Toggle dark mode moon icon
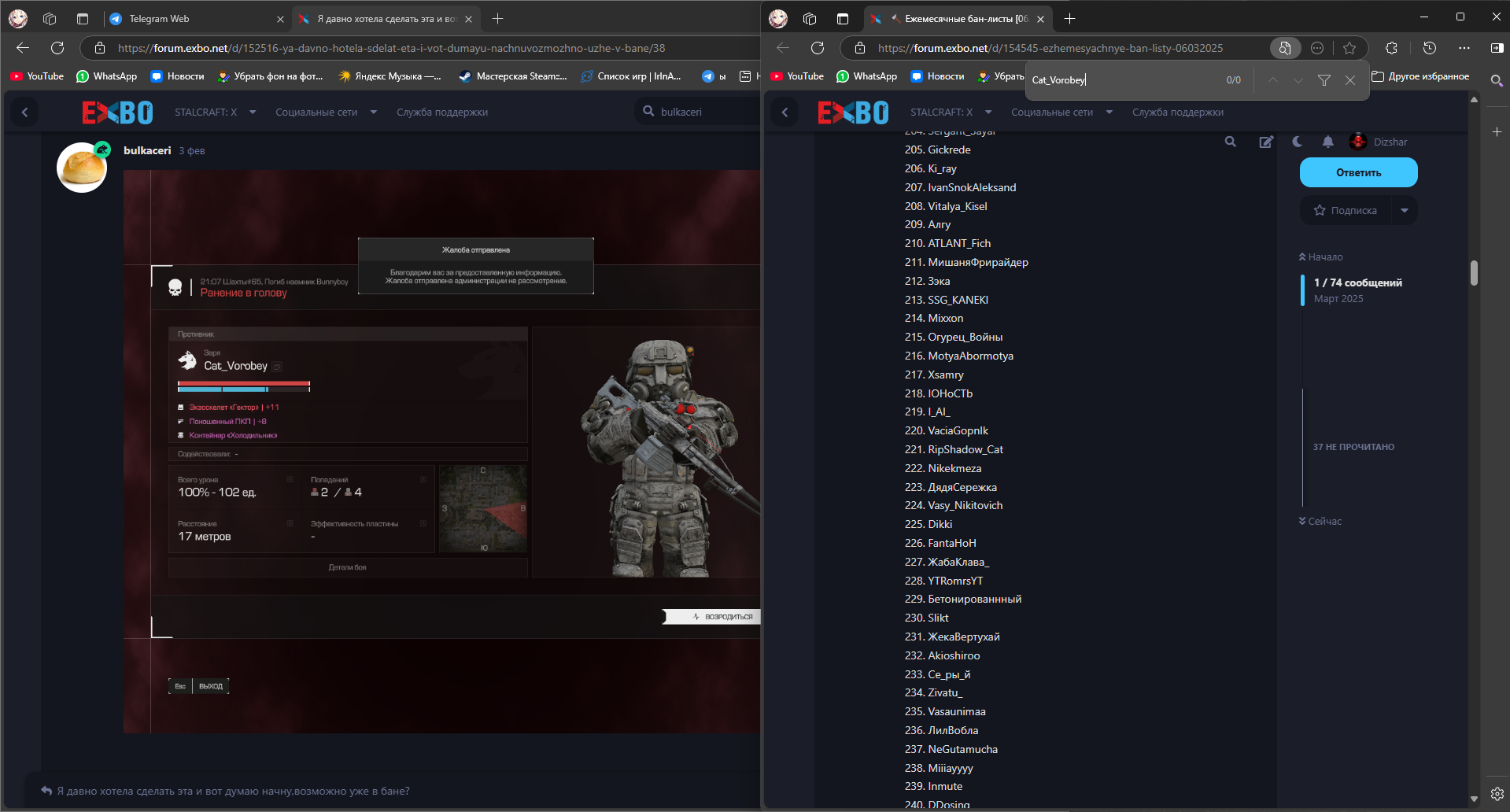Image resolution: width=1510 pixels, height=812 pixels. pyautogui.click(x=1298, y=142)
